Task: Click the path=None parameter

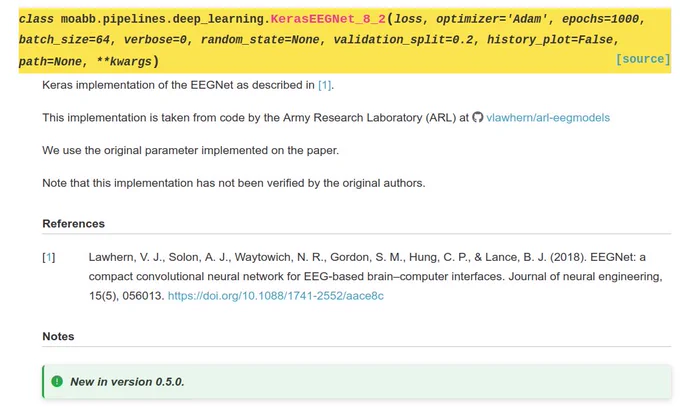Action: tap(50, 62)
